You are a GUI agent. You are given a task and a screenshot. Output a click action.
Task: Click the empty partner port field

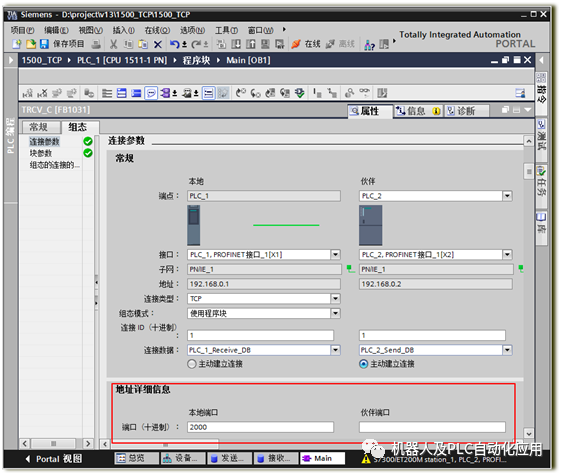click(x=432, y=427)
